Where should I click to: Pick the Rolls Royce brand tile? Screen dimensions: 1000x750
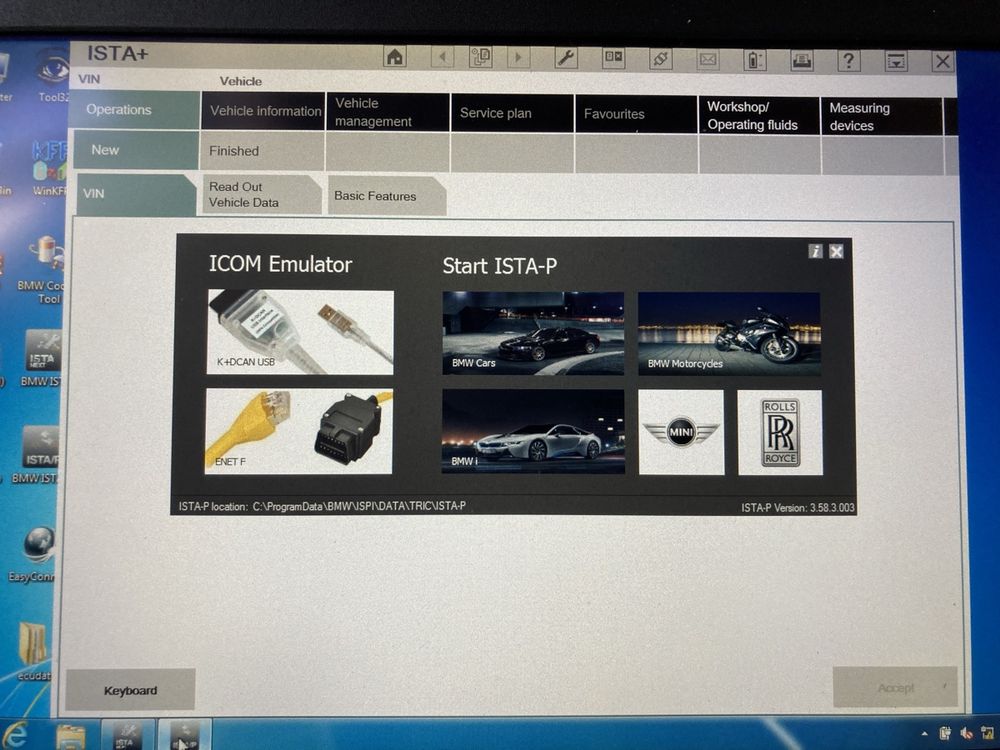[x=780, y=432]
